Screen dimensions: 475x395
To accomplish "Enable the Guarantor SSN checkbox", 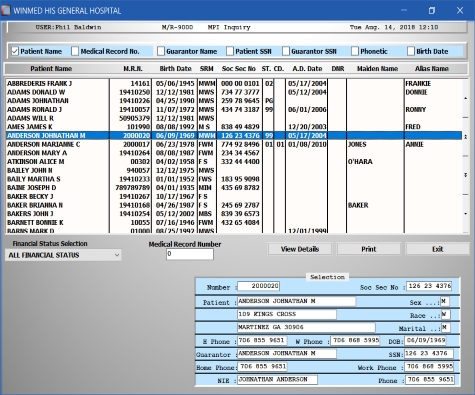I will click(286, 51).
